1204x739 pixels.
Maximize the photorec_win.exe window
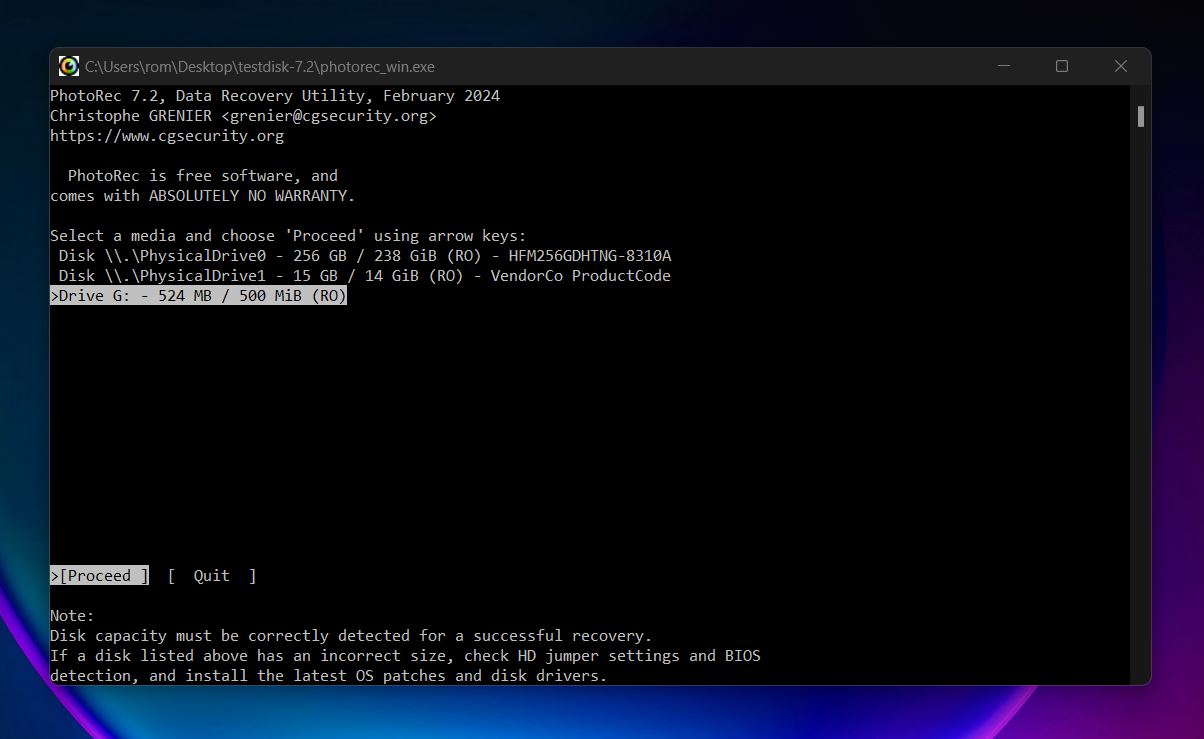pyautogui.click(x=1062, y=67)
